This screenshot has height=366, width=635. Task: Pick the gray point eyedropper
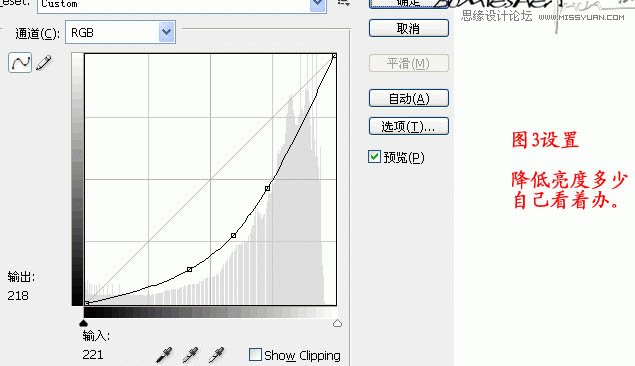pos(190,355)
